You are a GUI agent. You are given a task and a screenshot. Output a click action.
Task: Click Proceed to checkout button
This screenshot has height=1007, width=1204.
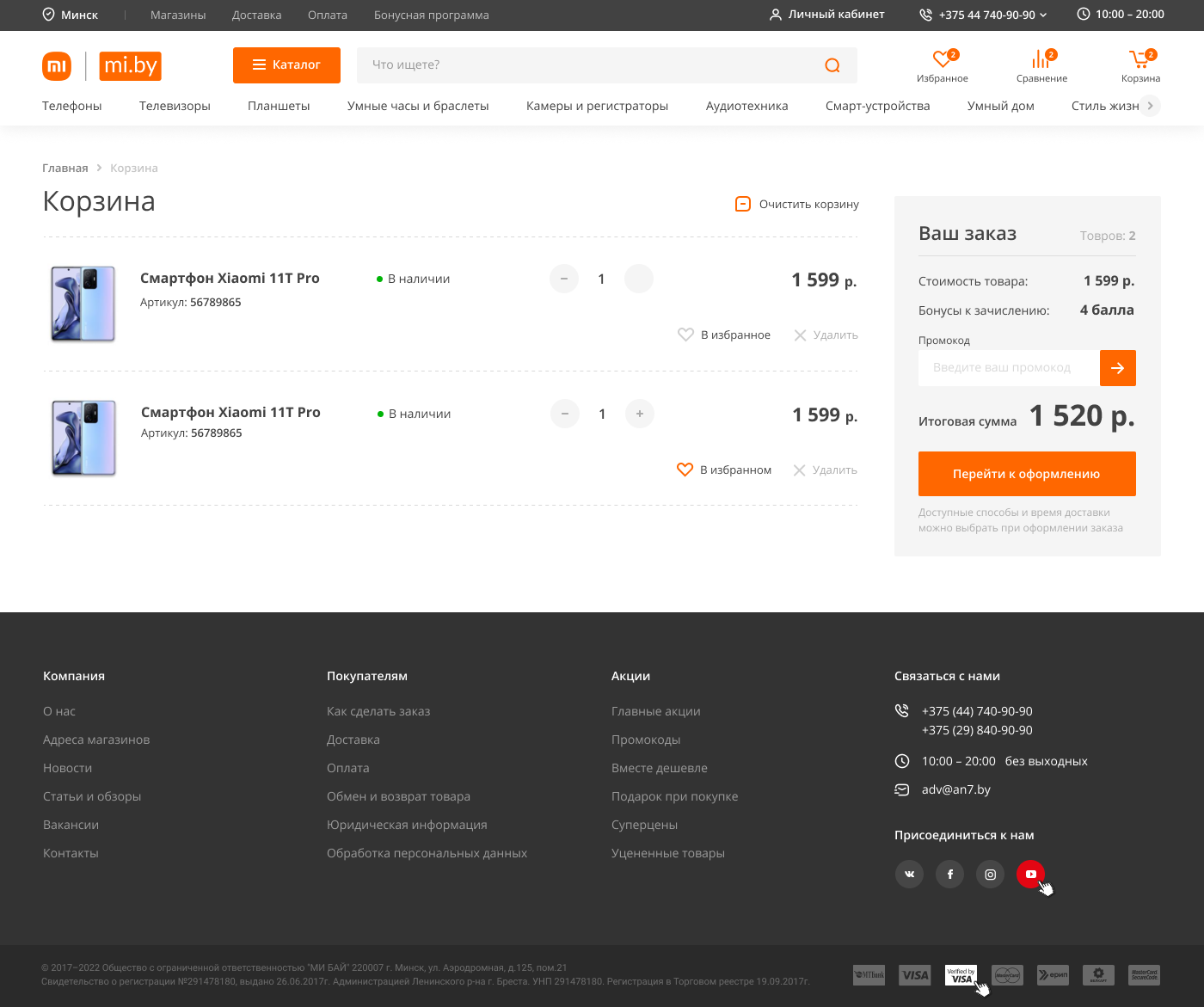tap(1026, 474)
